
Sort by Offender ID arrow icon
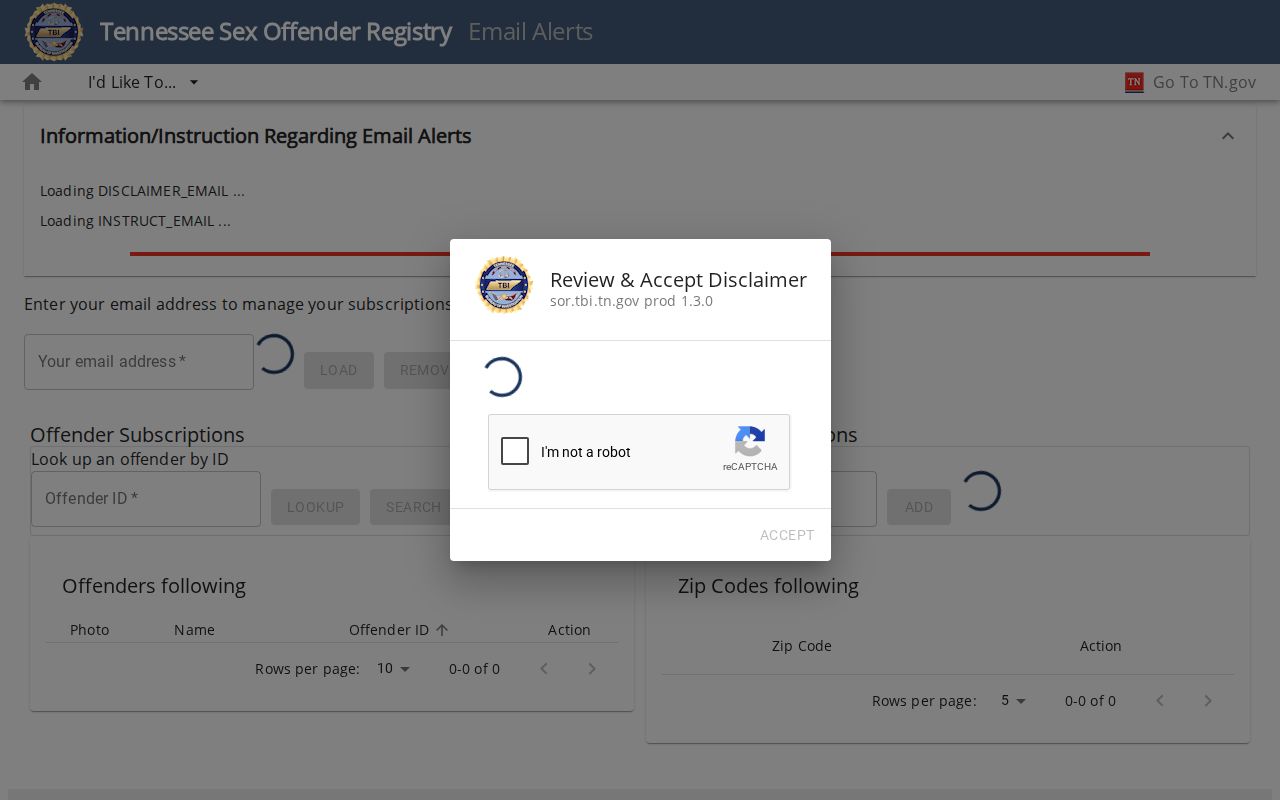(x=442, y=630)
